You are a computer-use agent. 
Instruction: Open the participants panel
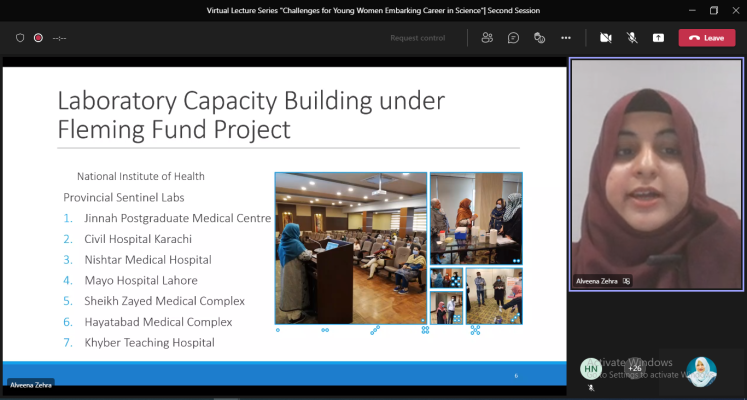[x=487, y=38]
